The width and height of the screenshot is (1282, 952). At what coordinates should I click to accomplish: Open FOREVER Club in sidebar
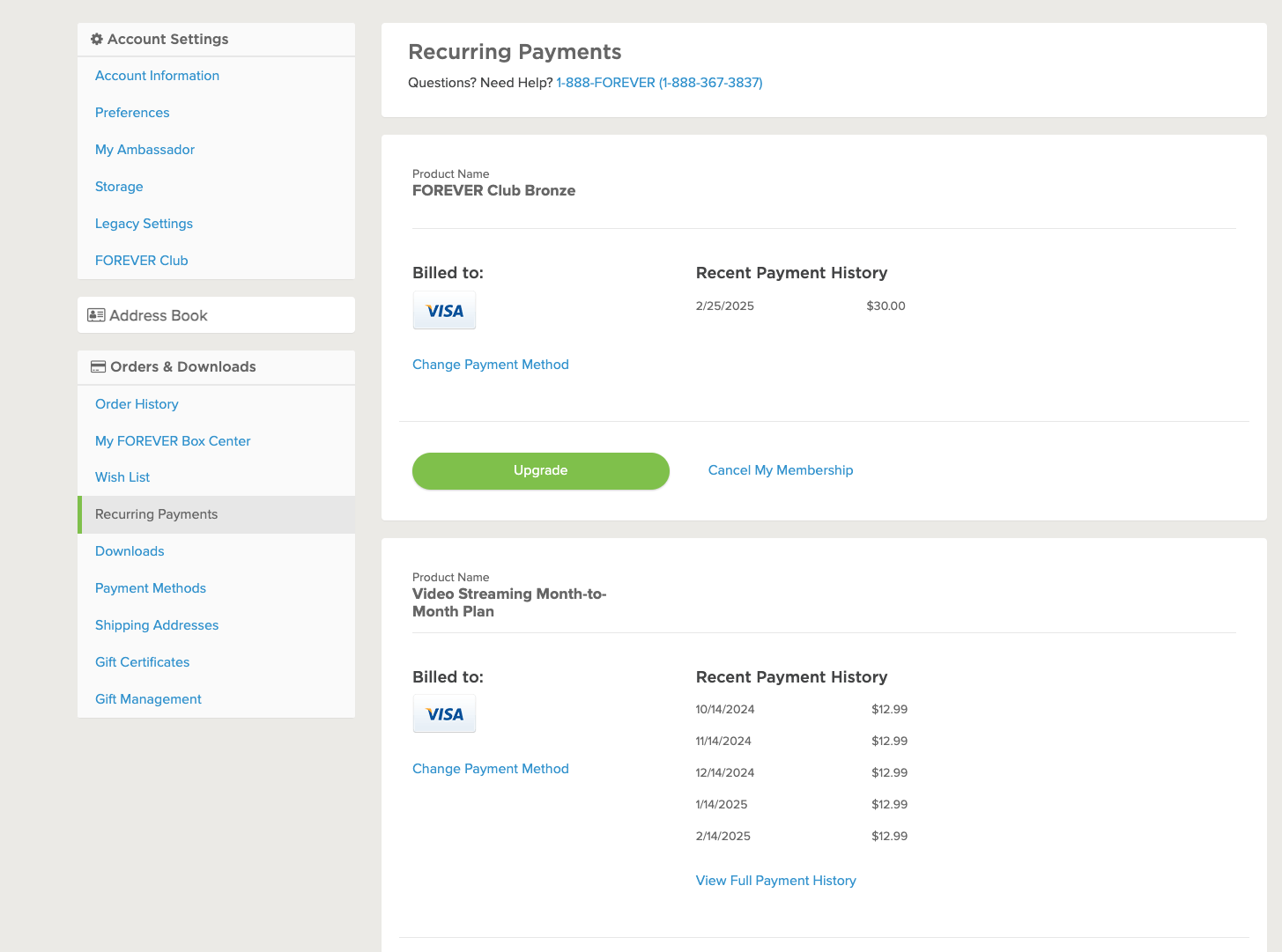coord(141,261)
